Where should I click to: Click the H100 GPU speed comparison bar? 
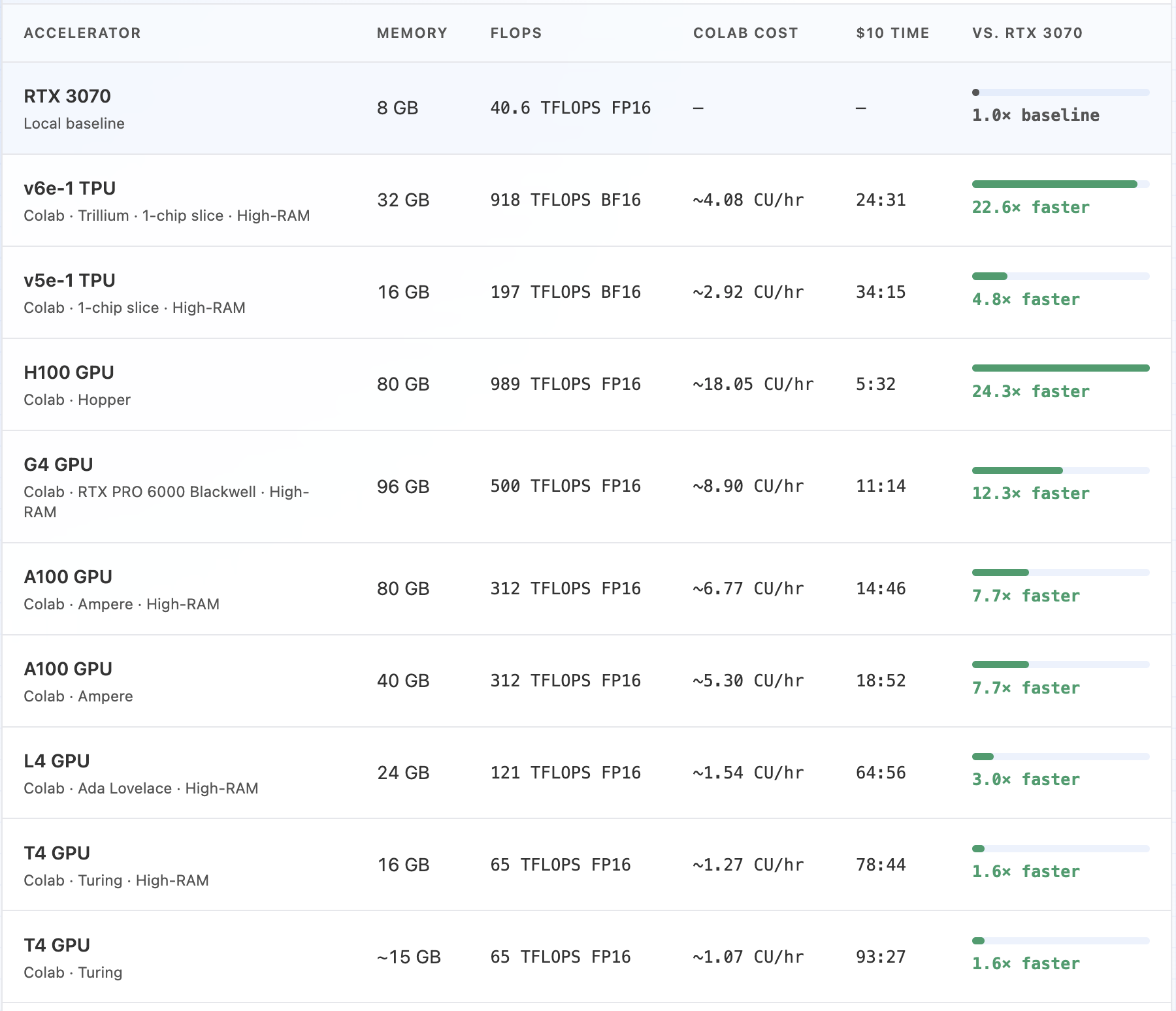pyautogui.click(x=1061, y=368)
